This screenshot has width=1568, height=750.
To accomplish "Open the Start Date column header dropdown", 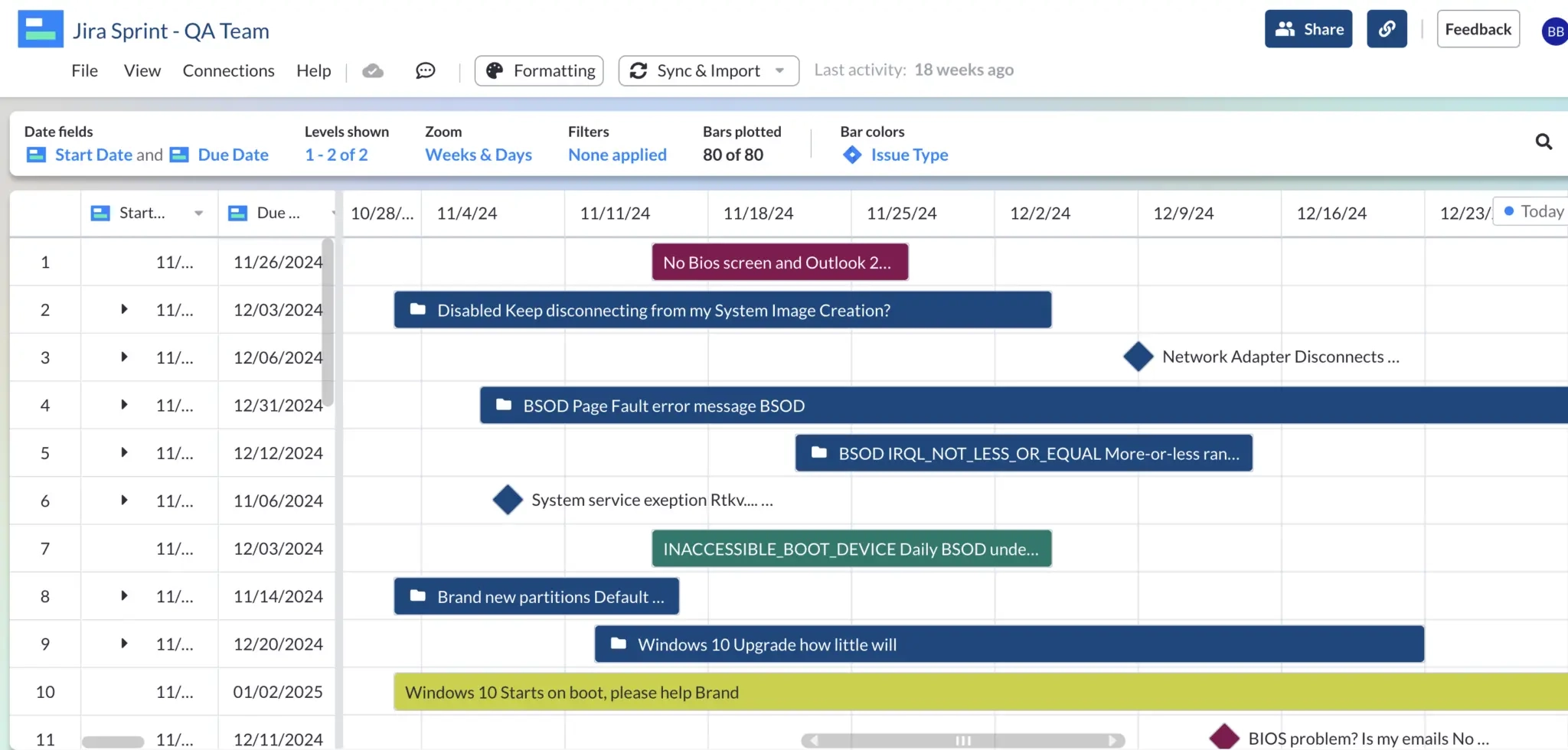I will coord(198,214).
